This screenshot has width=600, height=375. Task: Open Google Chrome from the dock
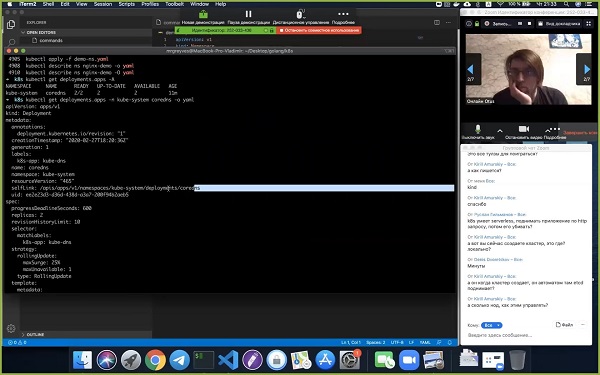click(155, 360)
